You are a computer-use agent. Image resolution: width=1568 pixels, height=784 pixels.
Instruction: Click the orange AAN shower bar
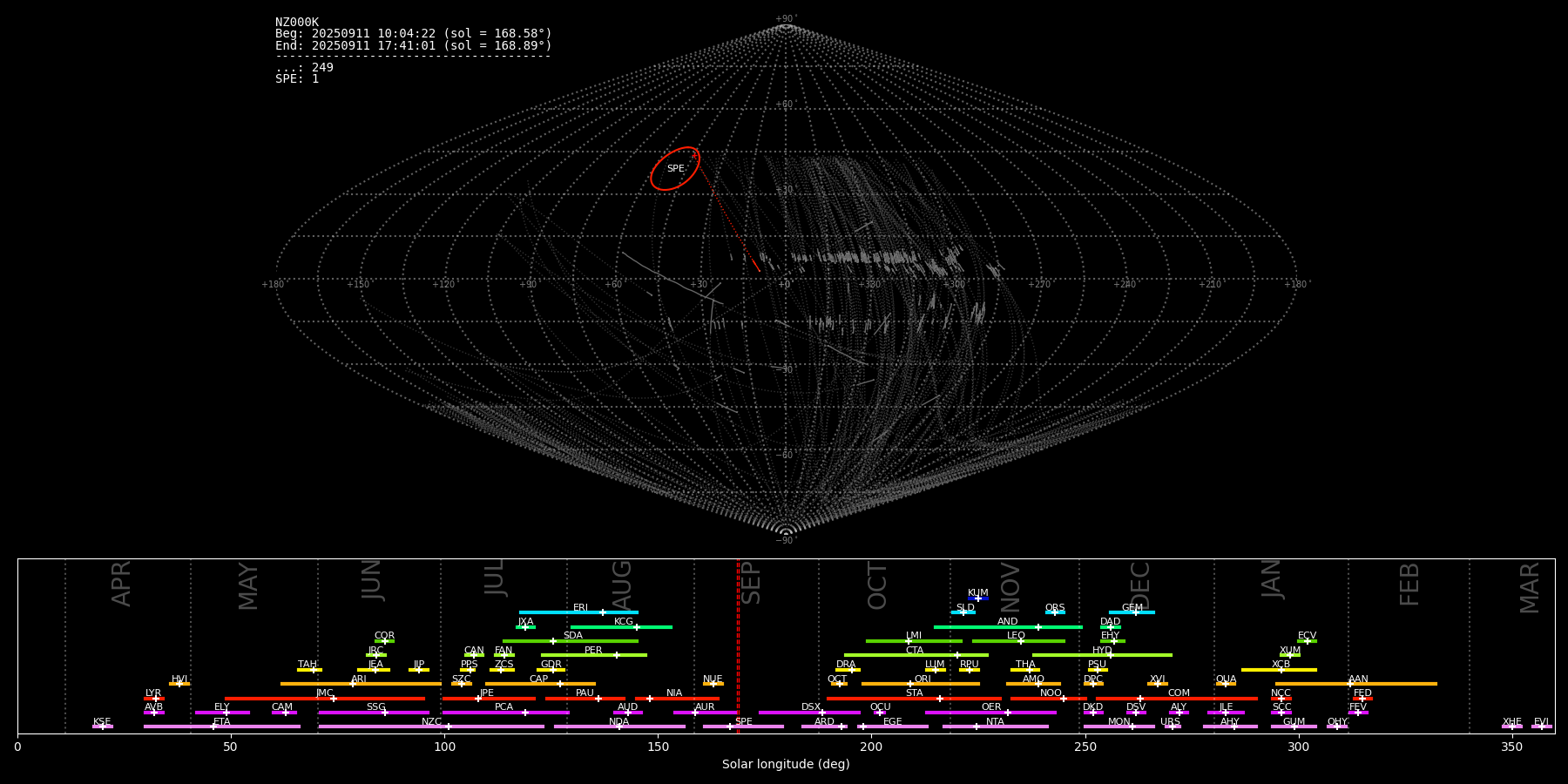(x=1356, y=684)
